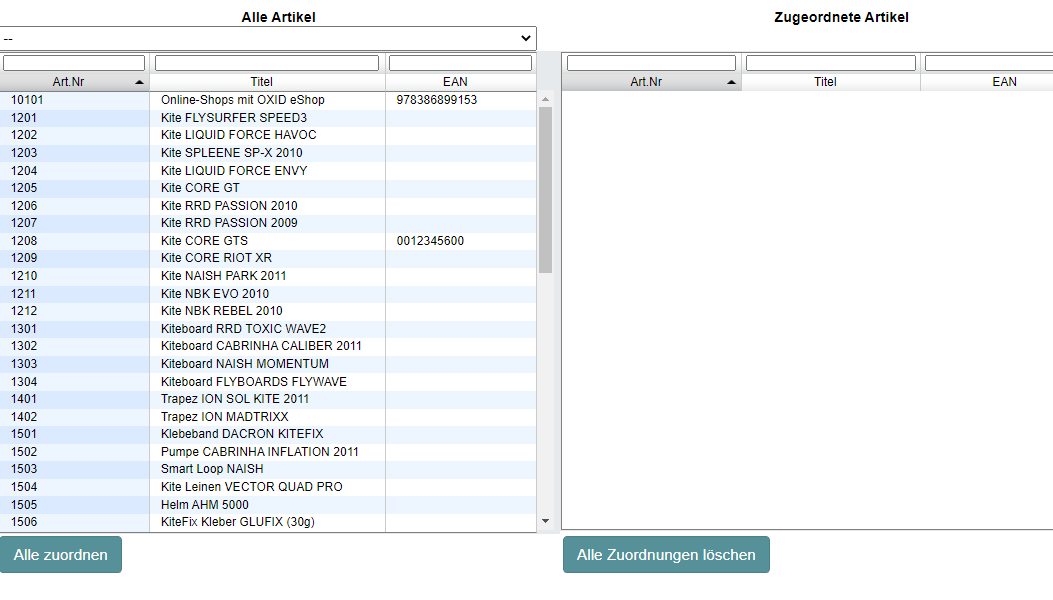Sort Zugeordnete Artikel by Titel header
This screenshot has height=600, width=1053.
(x=831, y=82)
